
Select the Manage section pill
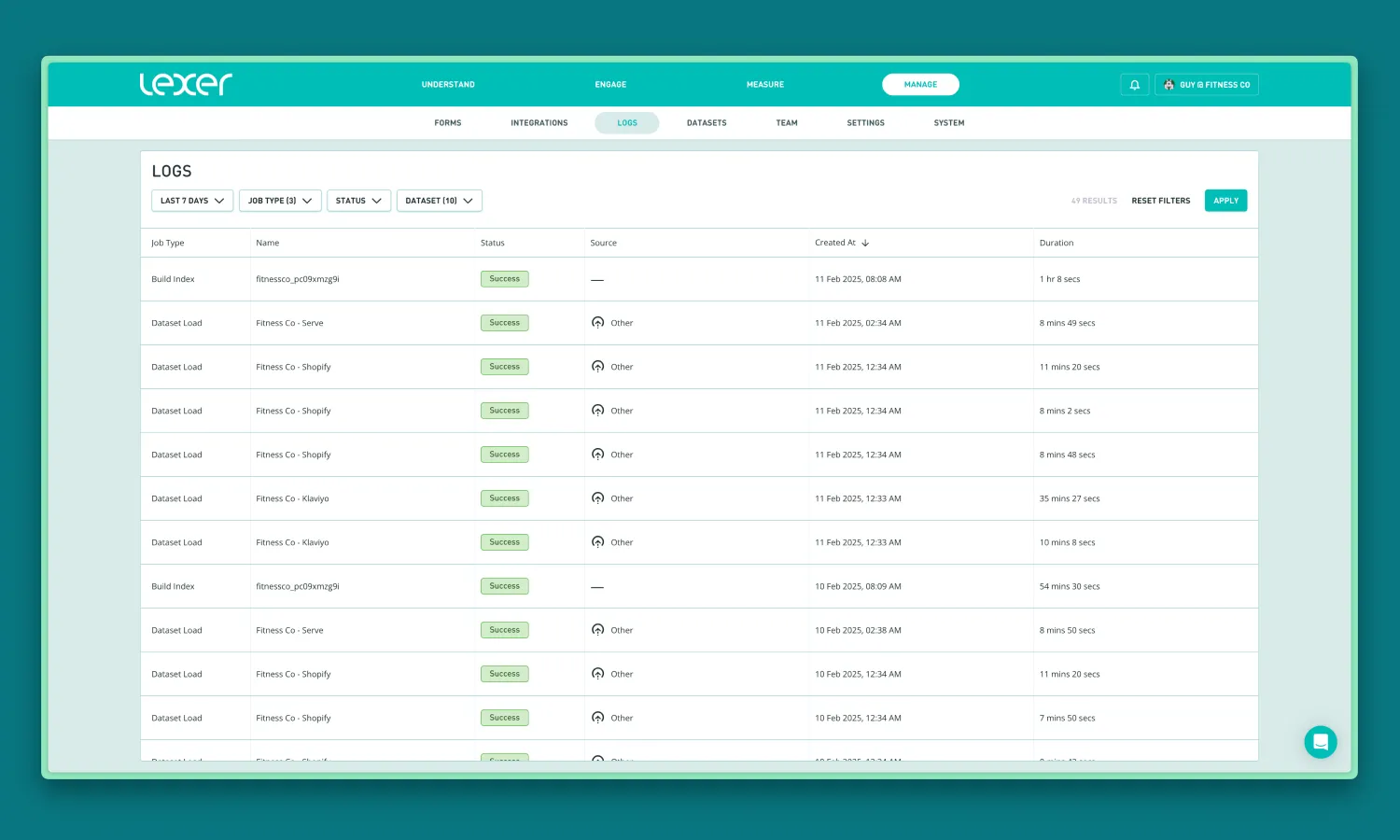click(920, 85)
